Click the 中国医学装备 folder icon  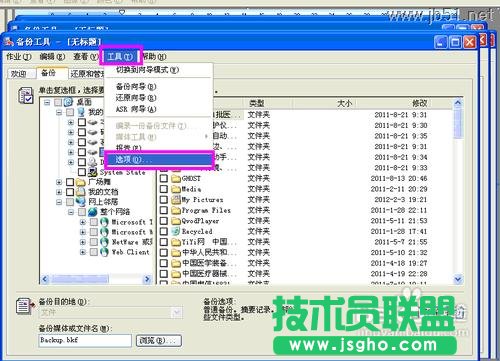[x=176, y=263]
